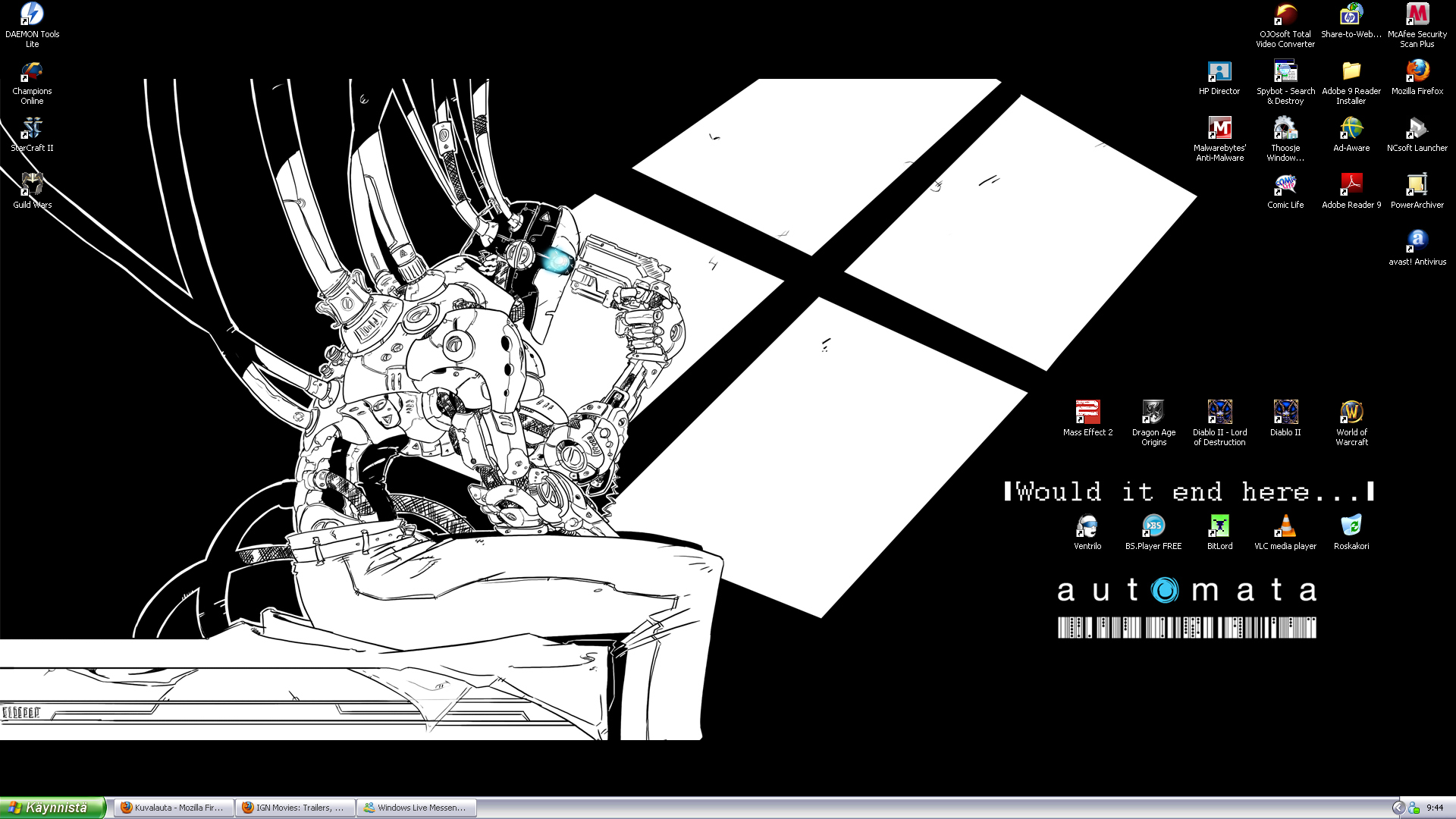Click the Spybot Search & Destroy icon

point(1285,72)
